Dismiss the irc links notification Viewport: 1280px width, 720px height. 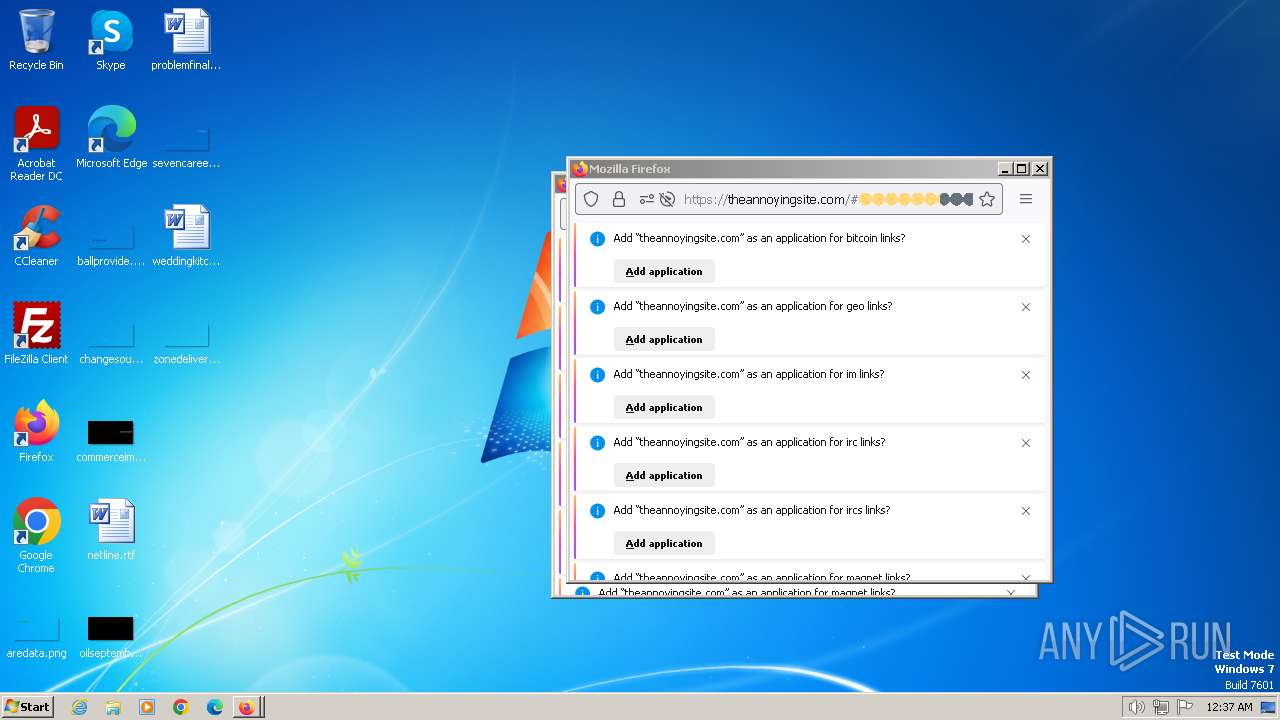(x=1026, y=443)
